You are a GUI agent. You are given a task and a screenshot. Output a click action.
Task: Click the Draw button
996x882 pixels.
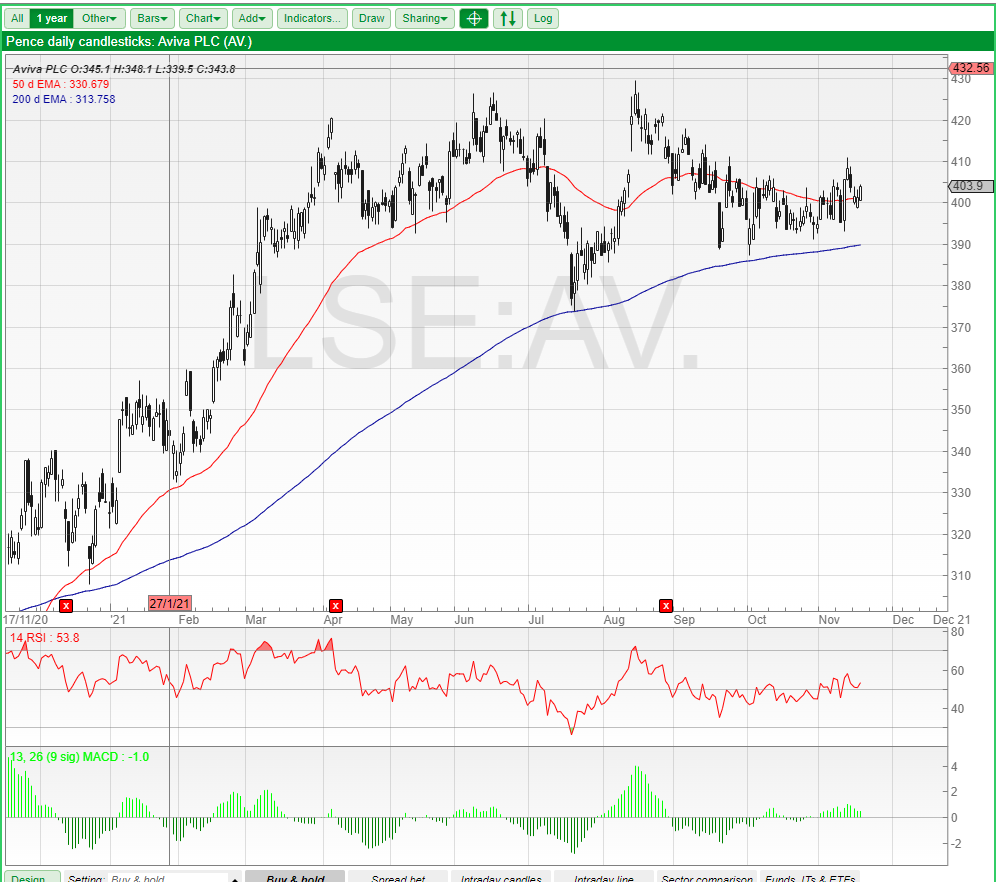click(x=372, y=18)
